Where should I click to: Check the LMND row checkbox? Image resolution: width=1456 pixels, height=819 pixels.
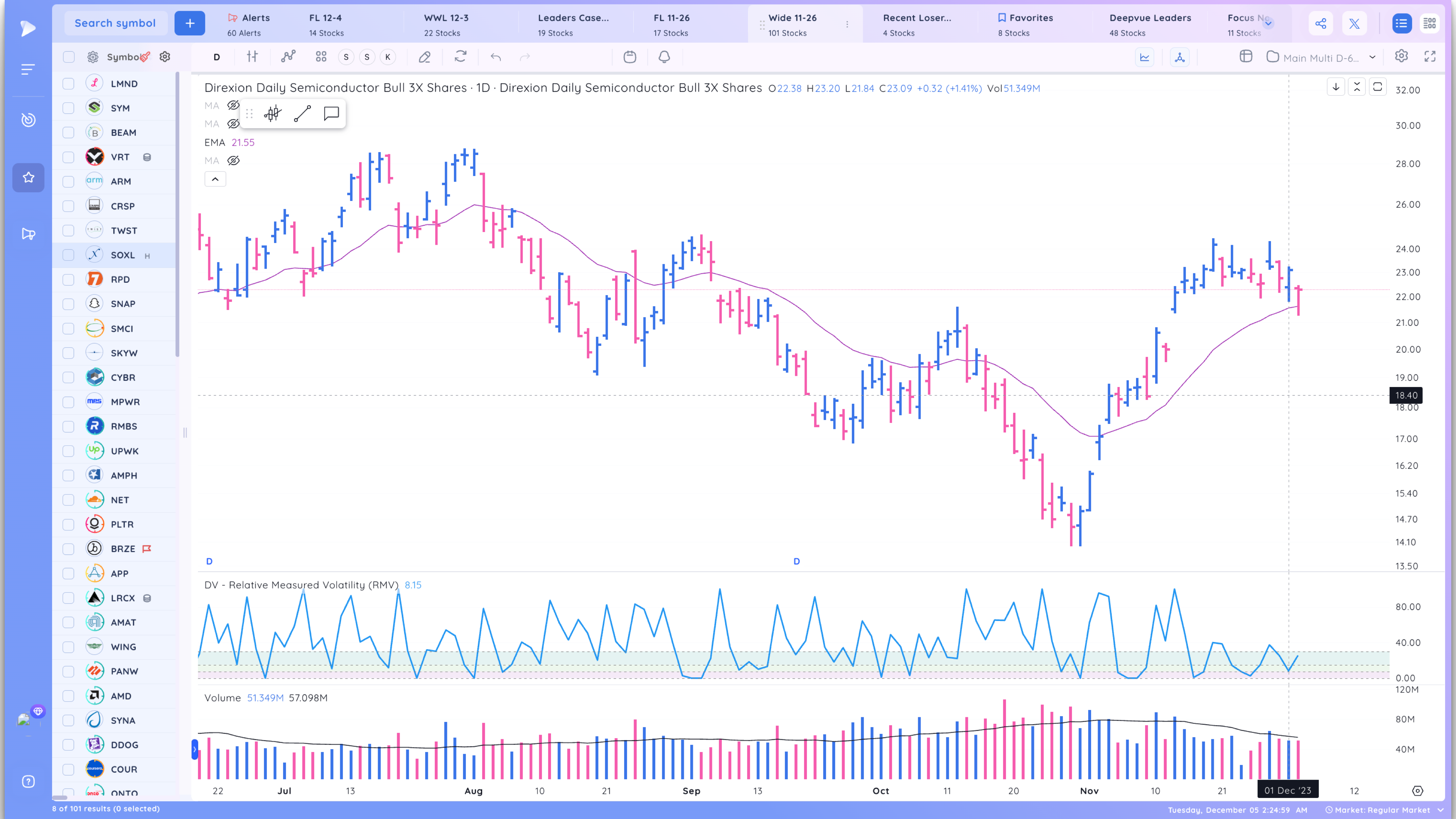pyautogui.click(x=68, y=84)
